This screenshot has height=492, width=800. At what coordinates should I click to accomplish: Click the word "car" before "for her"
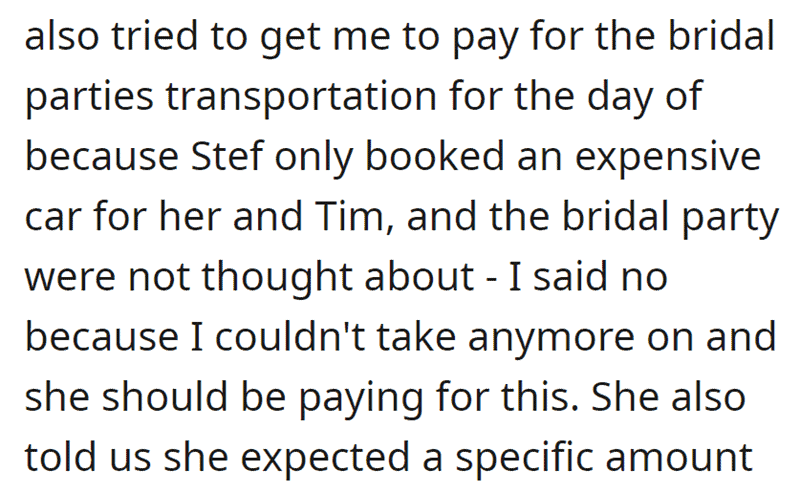[53, 218]
